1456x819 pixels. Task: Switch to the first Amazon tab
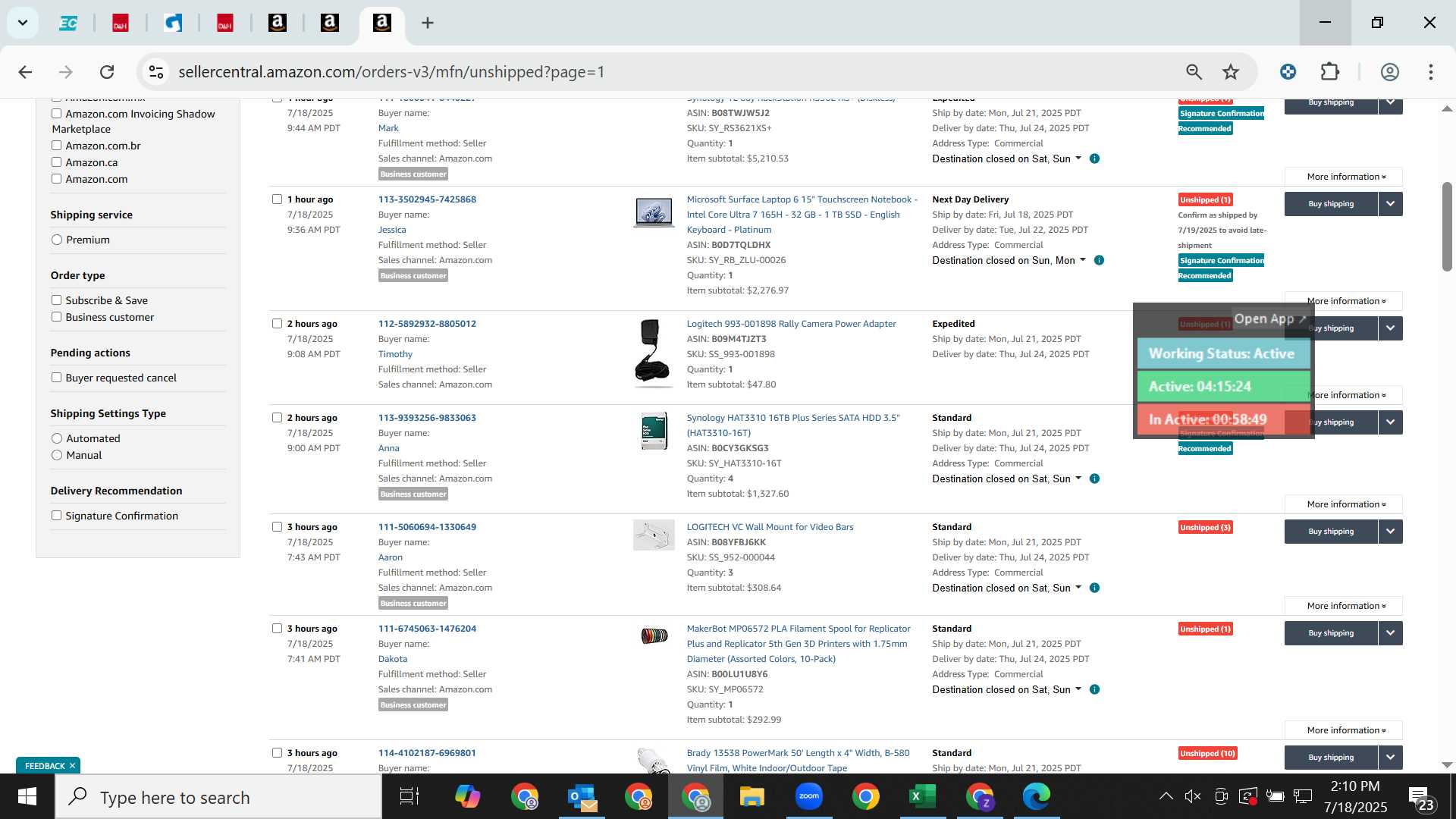pyautogui.click(x=278, y=23)
